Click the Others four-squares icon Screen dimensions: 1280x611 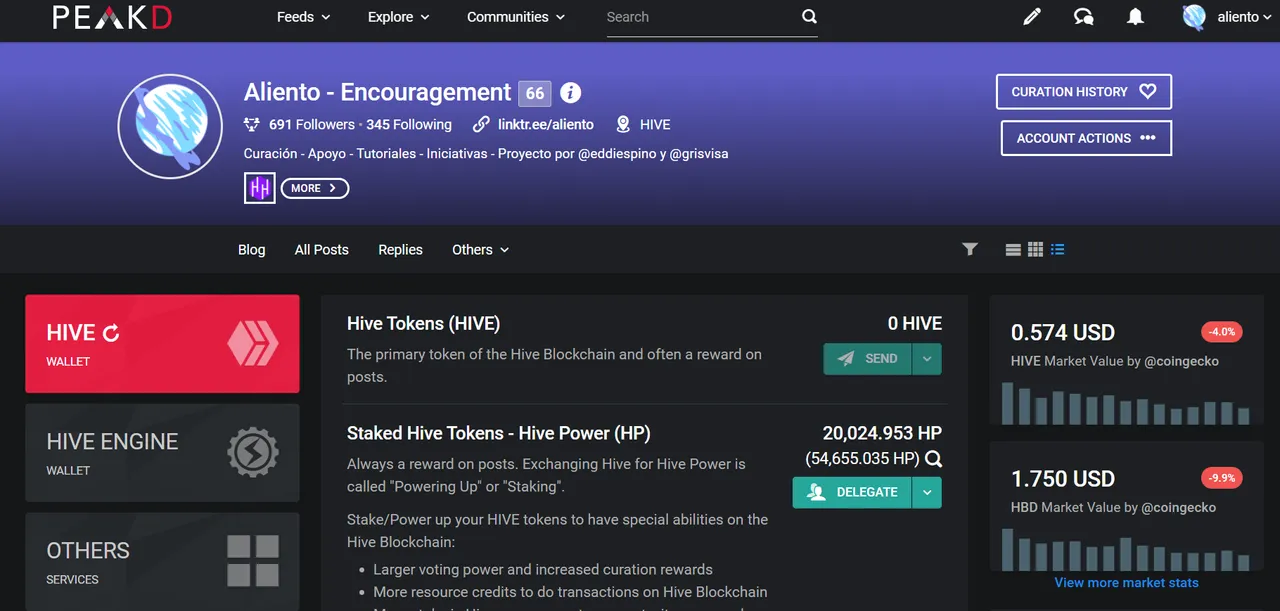[252, 561]
